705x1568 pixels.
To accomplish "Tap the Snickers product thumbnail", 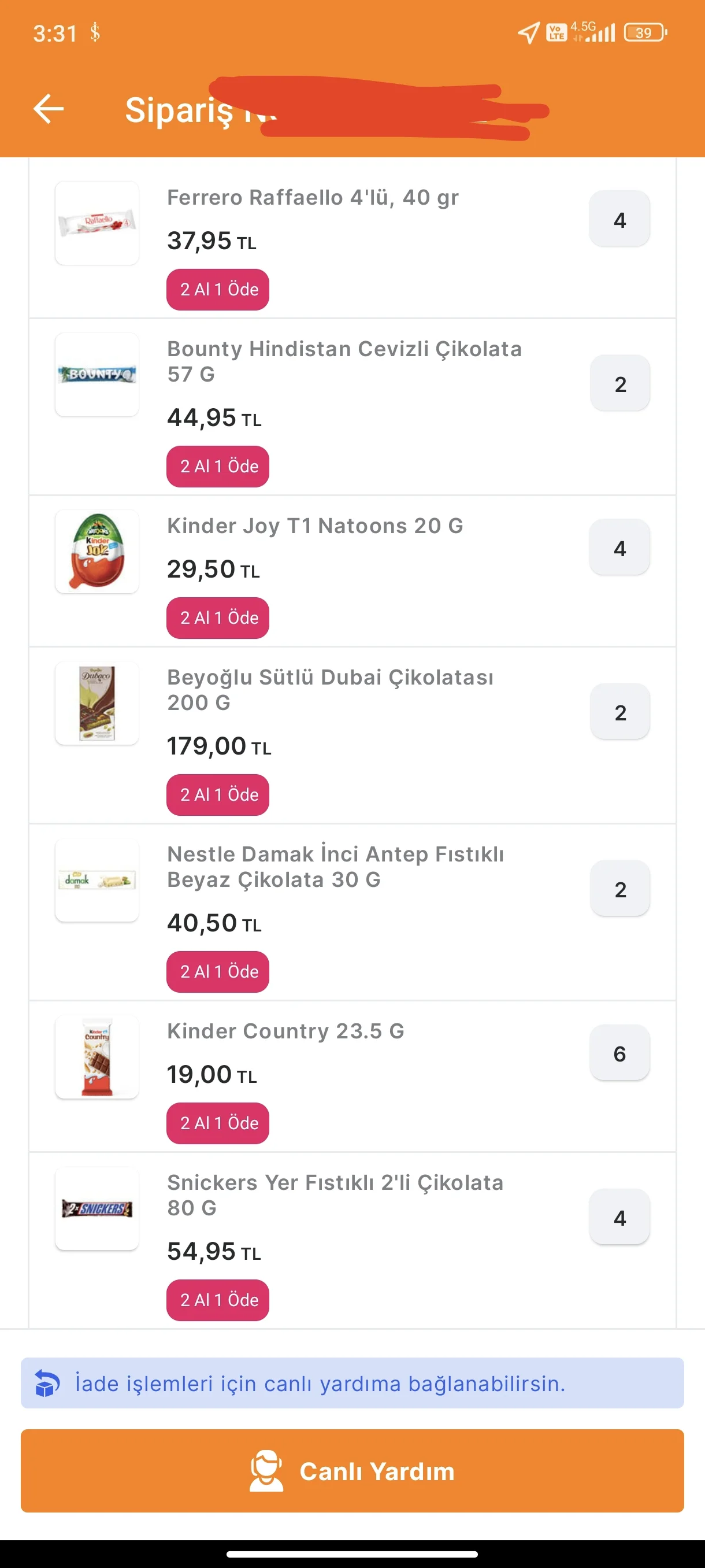I will coord(97,1208).
